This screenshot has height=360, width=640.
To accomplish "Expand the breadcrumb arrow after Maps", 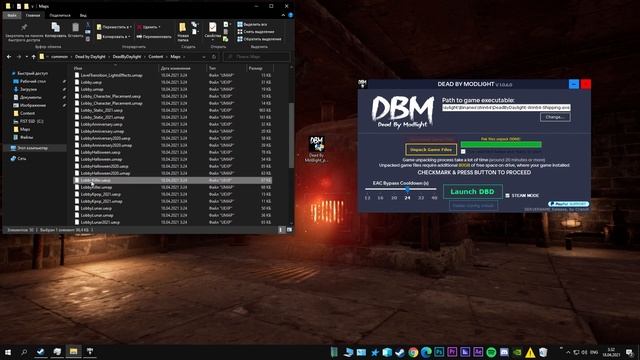I will click(x=184, y=57).
